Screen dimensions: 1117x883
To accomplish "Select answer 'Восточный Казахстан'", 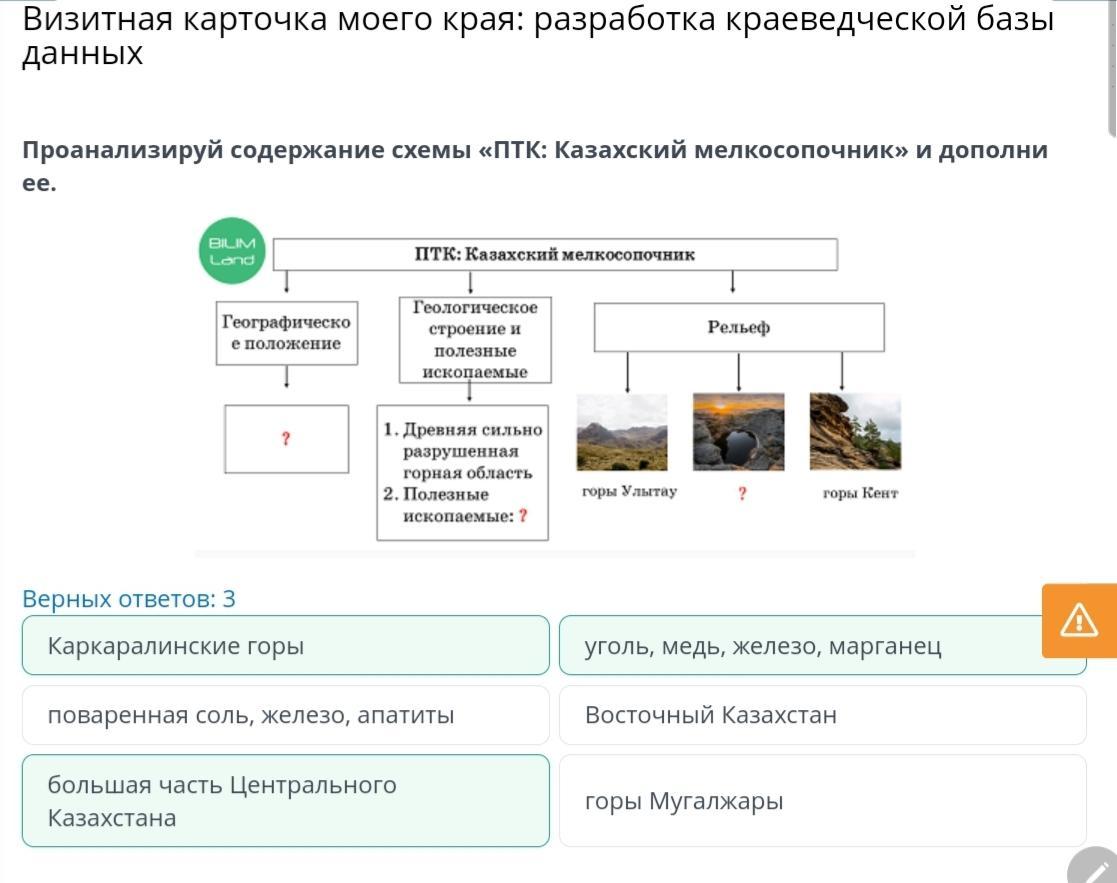I will pos(823,715).
